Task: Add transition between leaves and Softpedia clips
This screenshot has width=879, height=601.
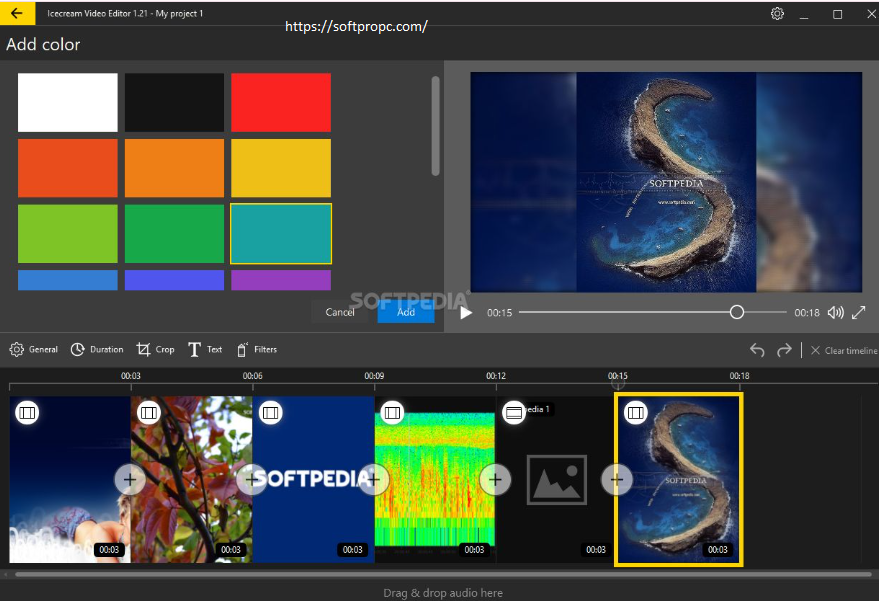Action: 252,479
